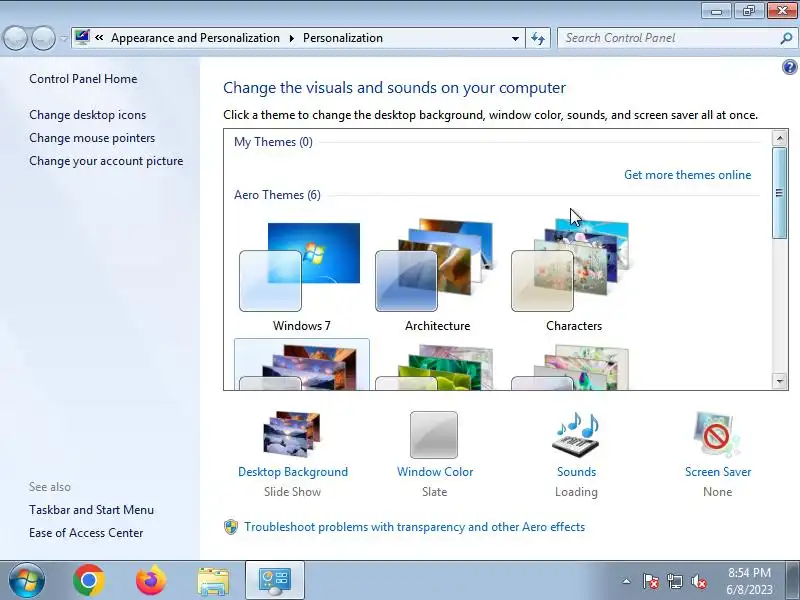
Task: Click the Desktop Background text link
Action: tap(293, 472)
